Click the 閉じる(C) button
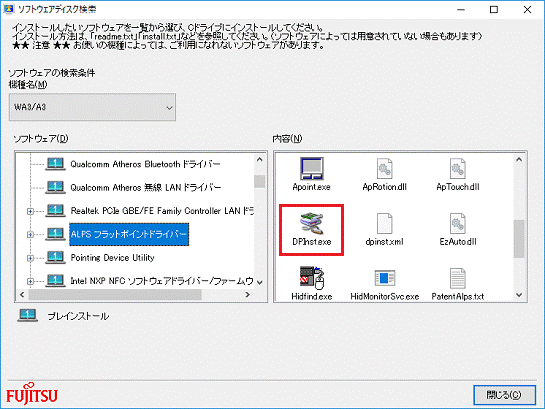This screenshot has height=409, width=545. click(x=504, y=395)
